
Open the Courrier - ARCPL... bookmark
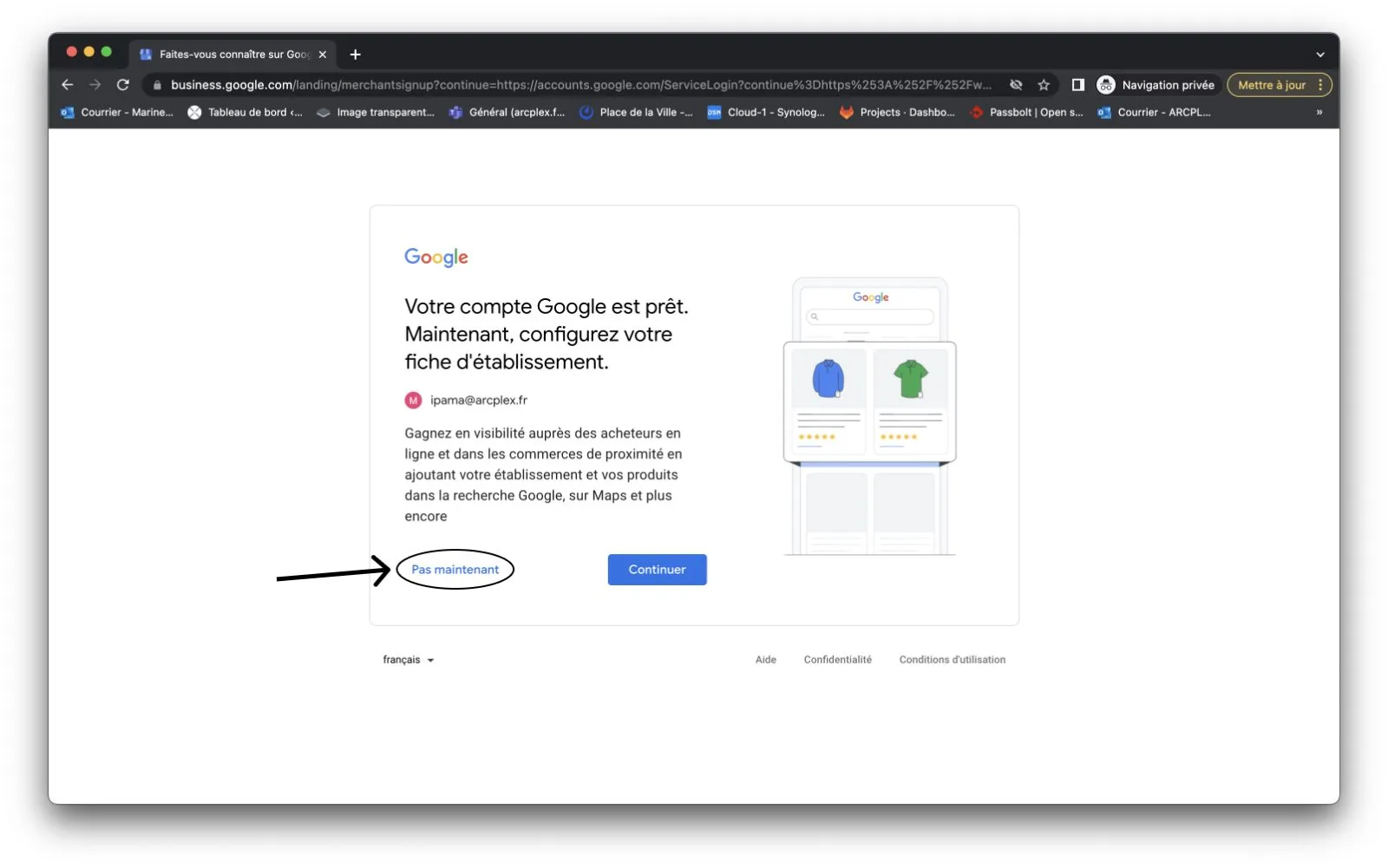(x=1154, y=113)
